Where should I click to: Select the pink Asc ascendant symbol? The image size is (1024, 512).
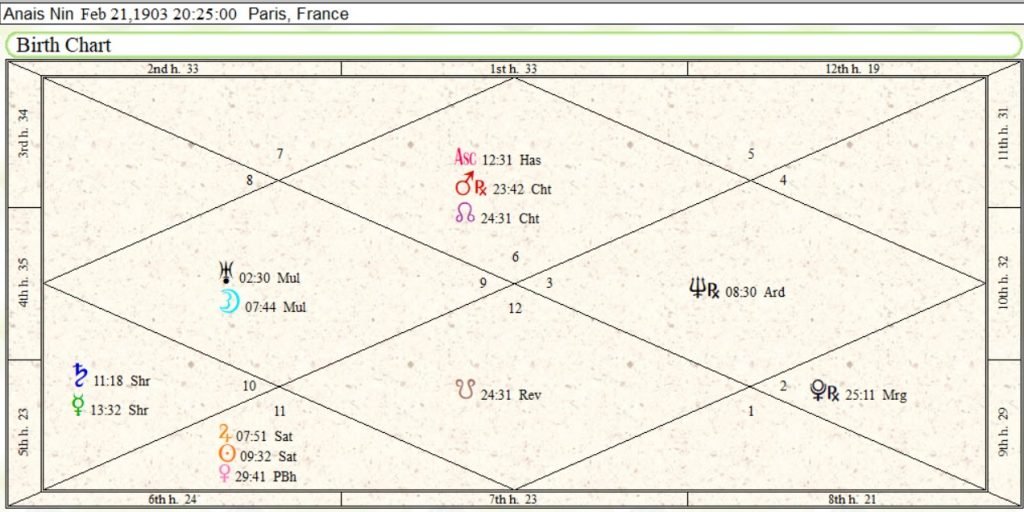pyautogui.click(x=465, y=158)
